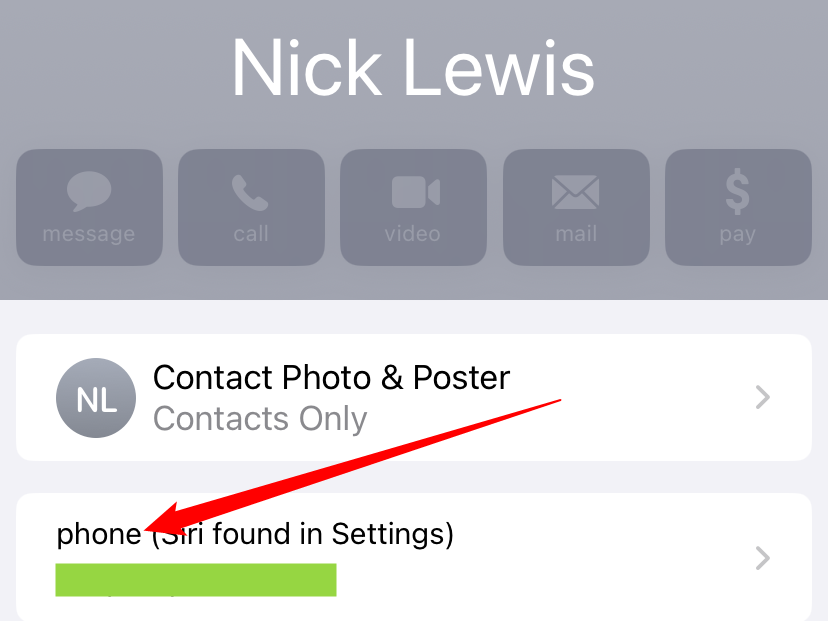Tap the message speech bubble icon
This screenshot has height=621, width=828.
pos(89,191)
